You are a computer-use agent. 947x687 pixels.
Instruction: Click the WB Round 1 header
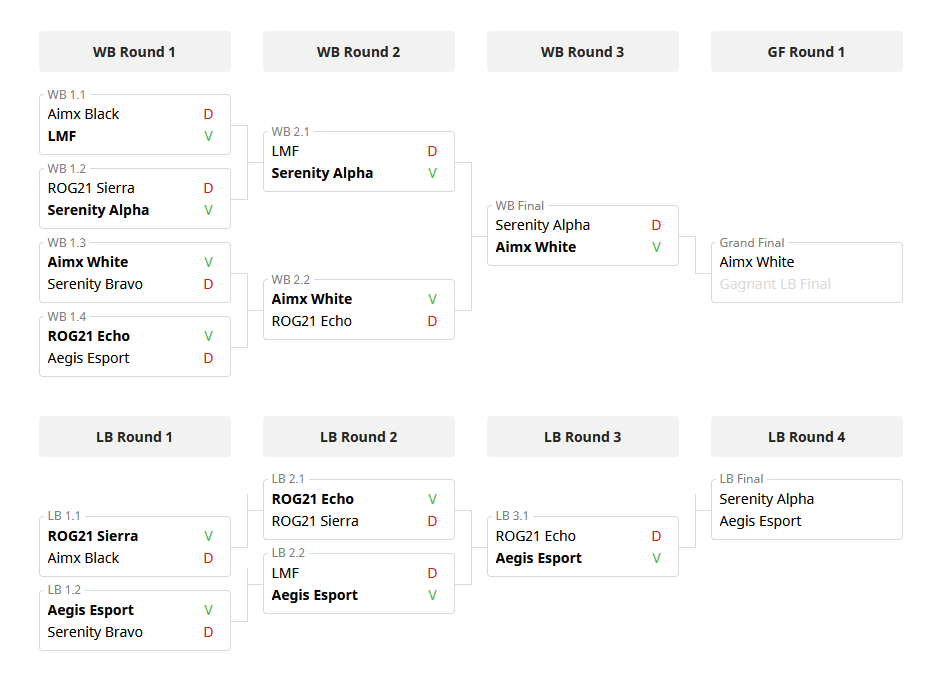click(134, 52)
